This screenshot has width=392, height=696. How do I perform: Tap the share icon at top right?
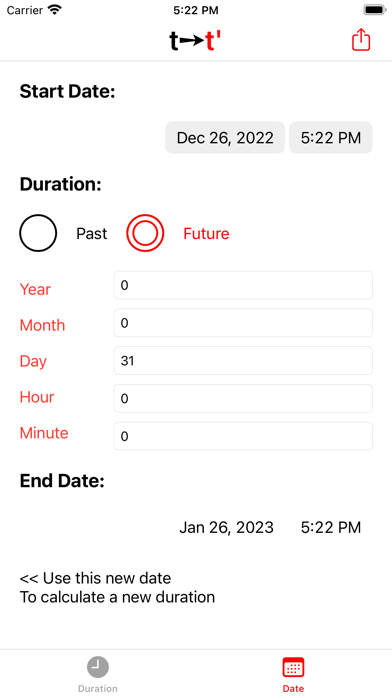361,40
